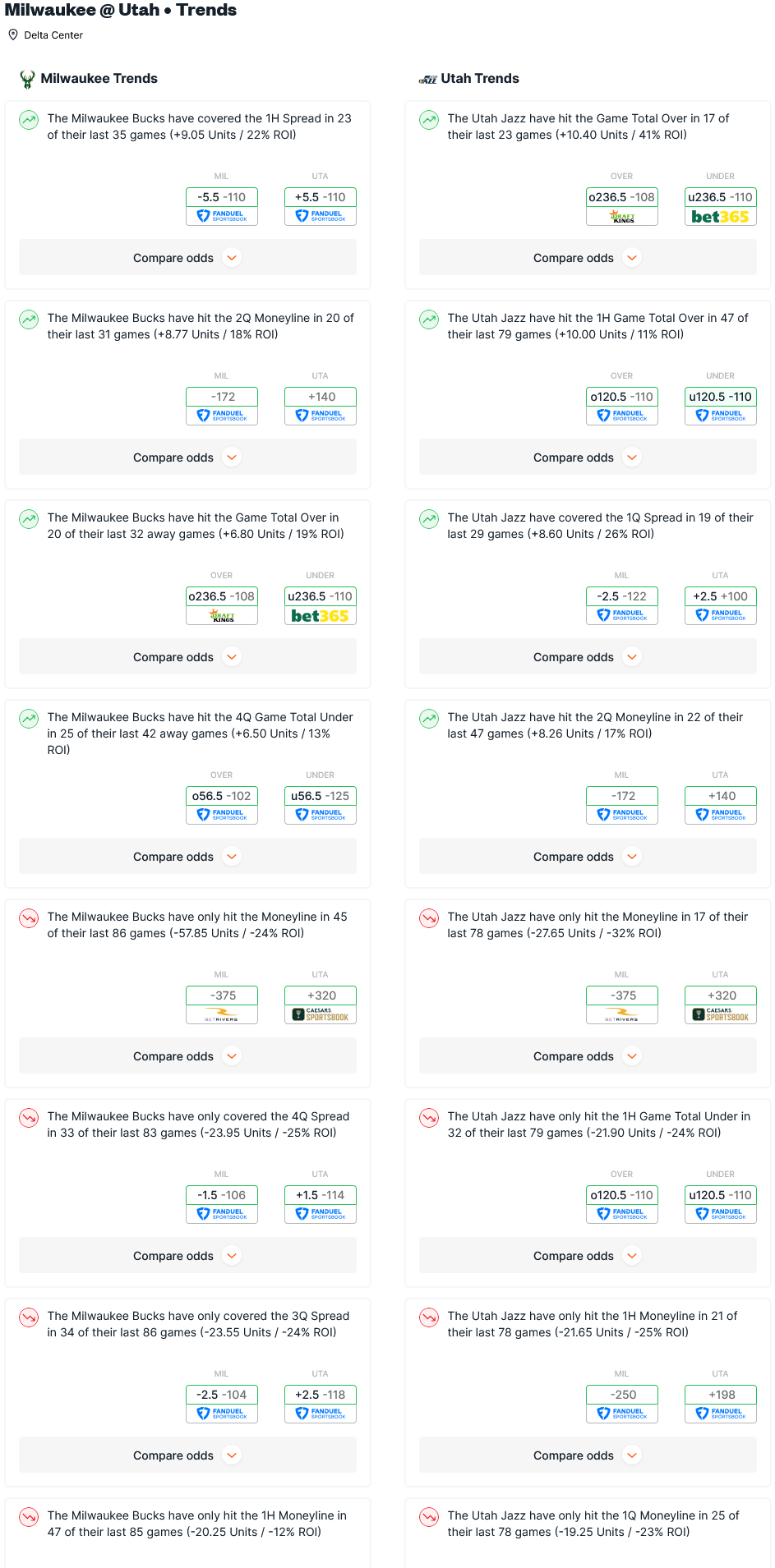Image resolution: width=775 pixels, height=1568 pixels.
Task: Expand Compare odds under Bucks 1H Spread trend
Action: tap(187, 258)
